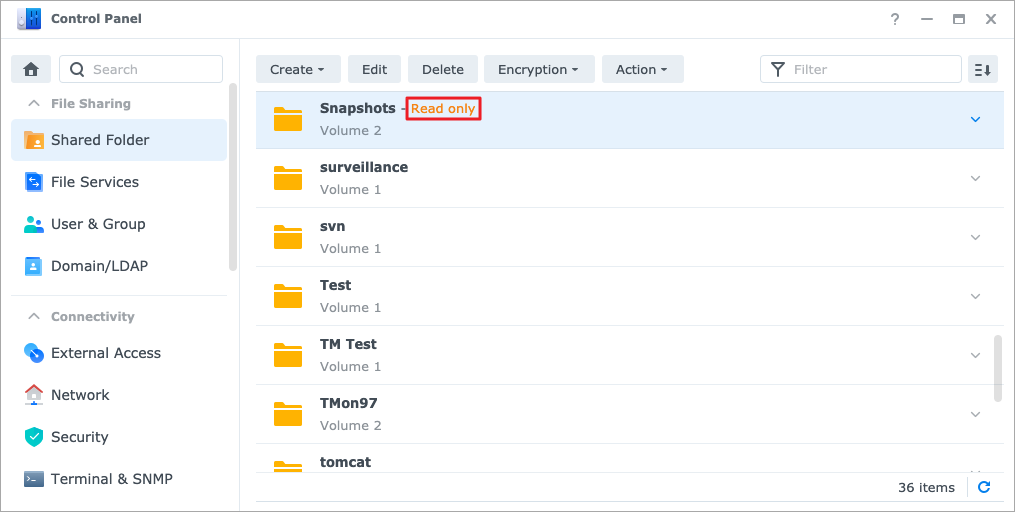The height and width of the screenshot is (512, 1015).
Task: Click the funnel icon in Filter box
Action: pos(778,69)
